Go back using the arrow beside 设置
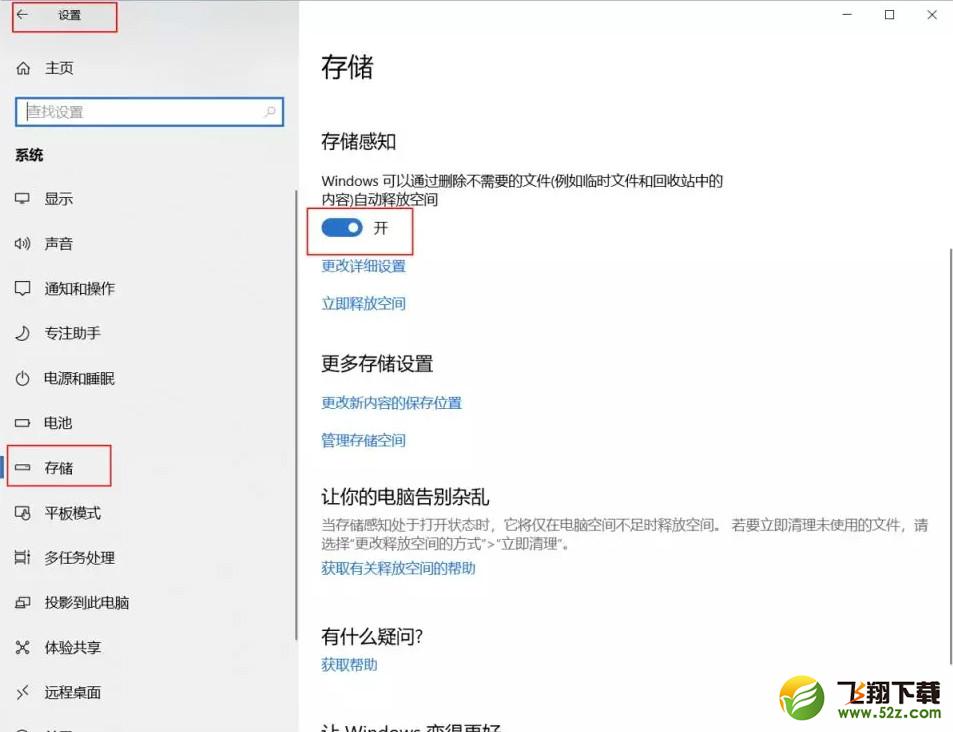The width and height of the screenshot is (953, 732). point(21,16)
